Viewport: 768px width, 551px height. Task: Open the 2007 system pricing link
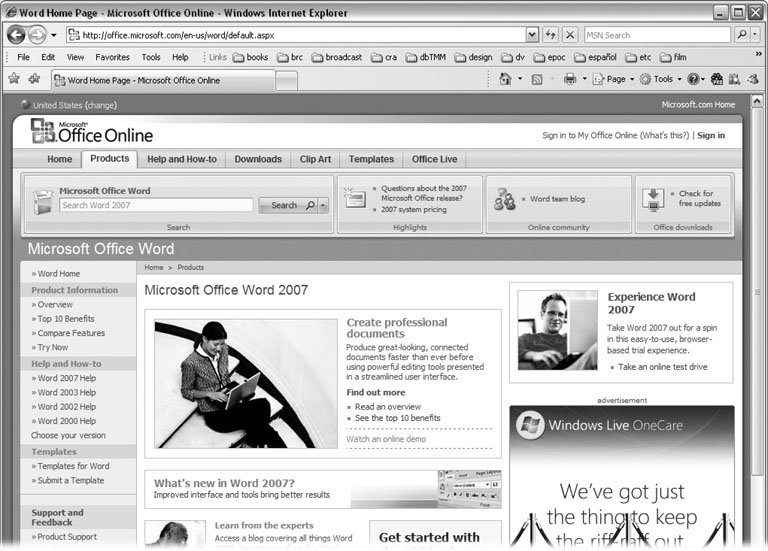point(414,210)
